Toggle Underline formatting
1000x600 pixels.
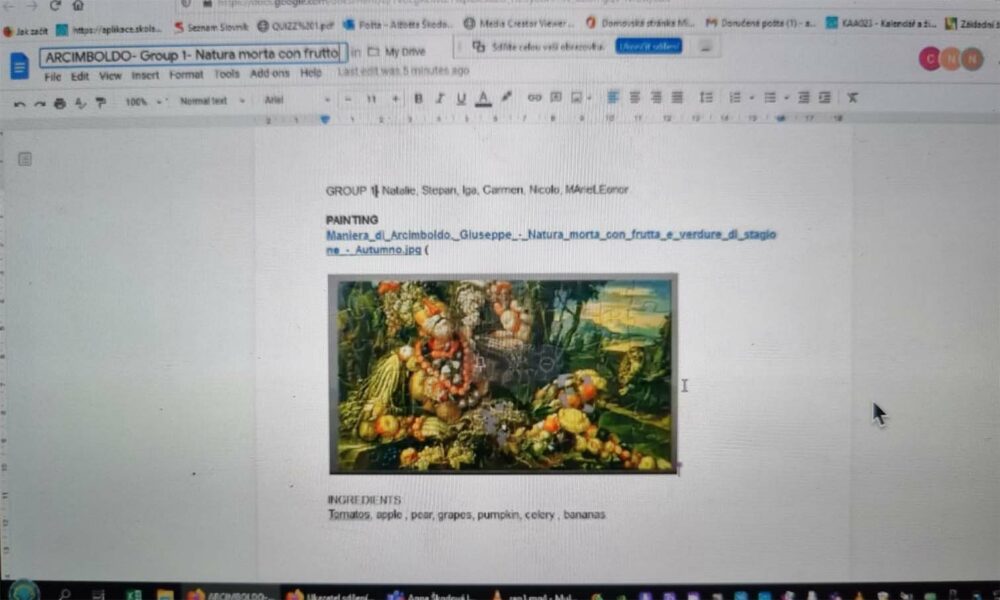(460, 98)
